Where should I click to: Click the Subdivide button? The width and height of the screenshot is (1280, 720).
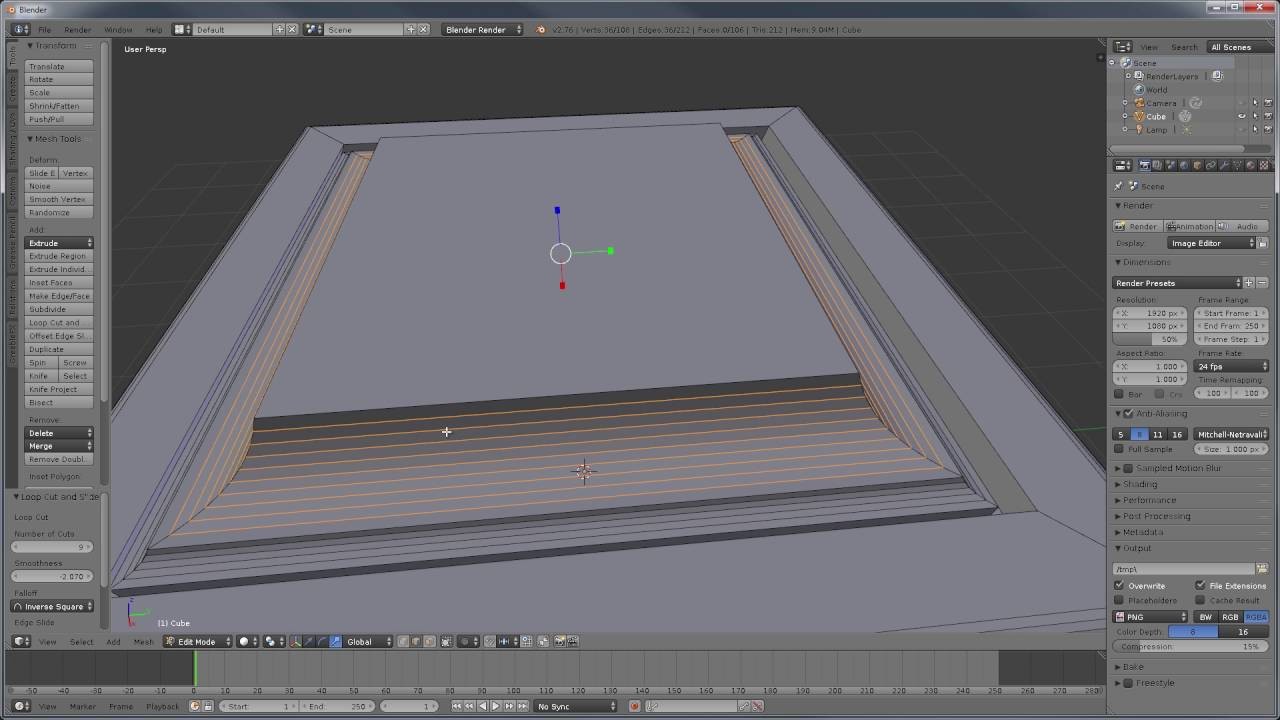[59, 309]
